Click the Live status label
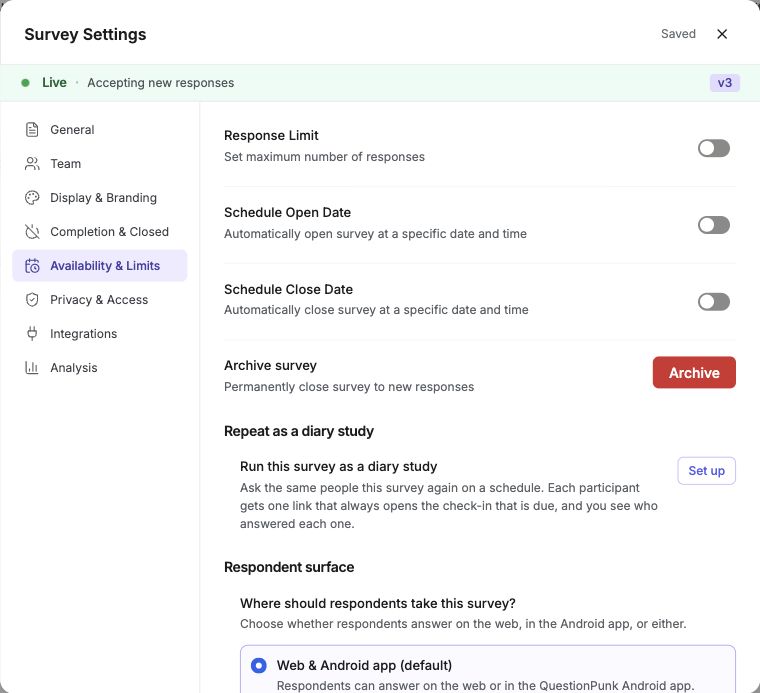Image resolution: width=760 pixels, height=693 pixels. (x=54, y=82)
